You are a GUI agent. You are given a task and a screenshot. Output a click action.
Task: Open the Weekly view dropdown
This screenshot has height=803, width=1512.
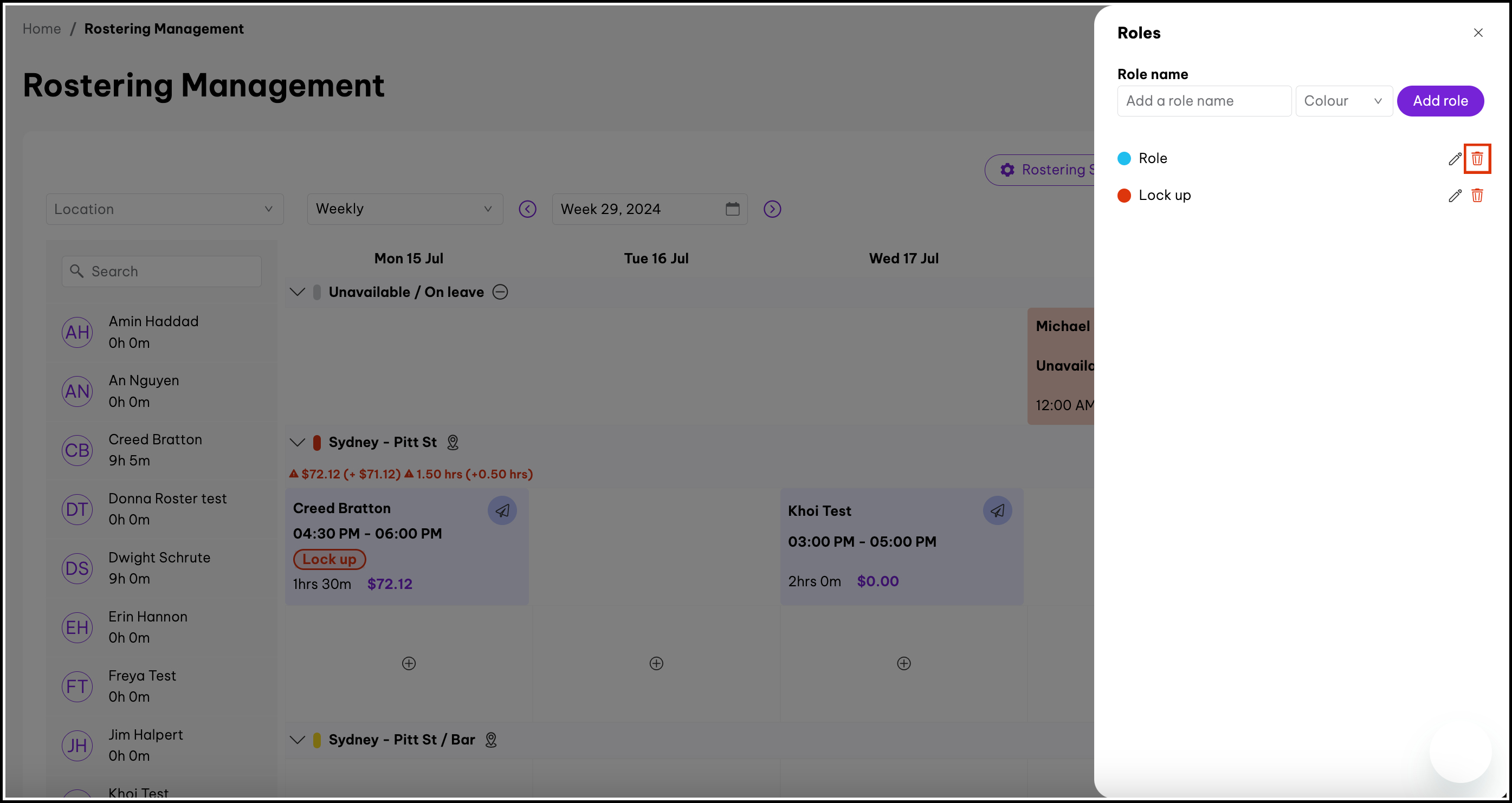click(404, 209)
